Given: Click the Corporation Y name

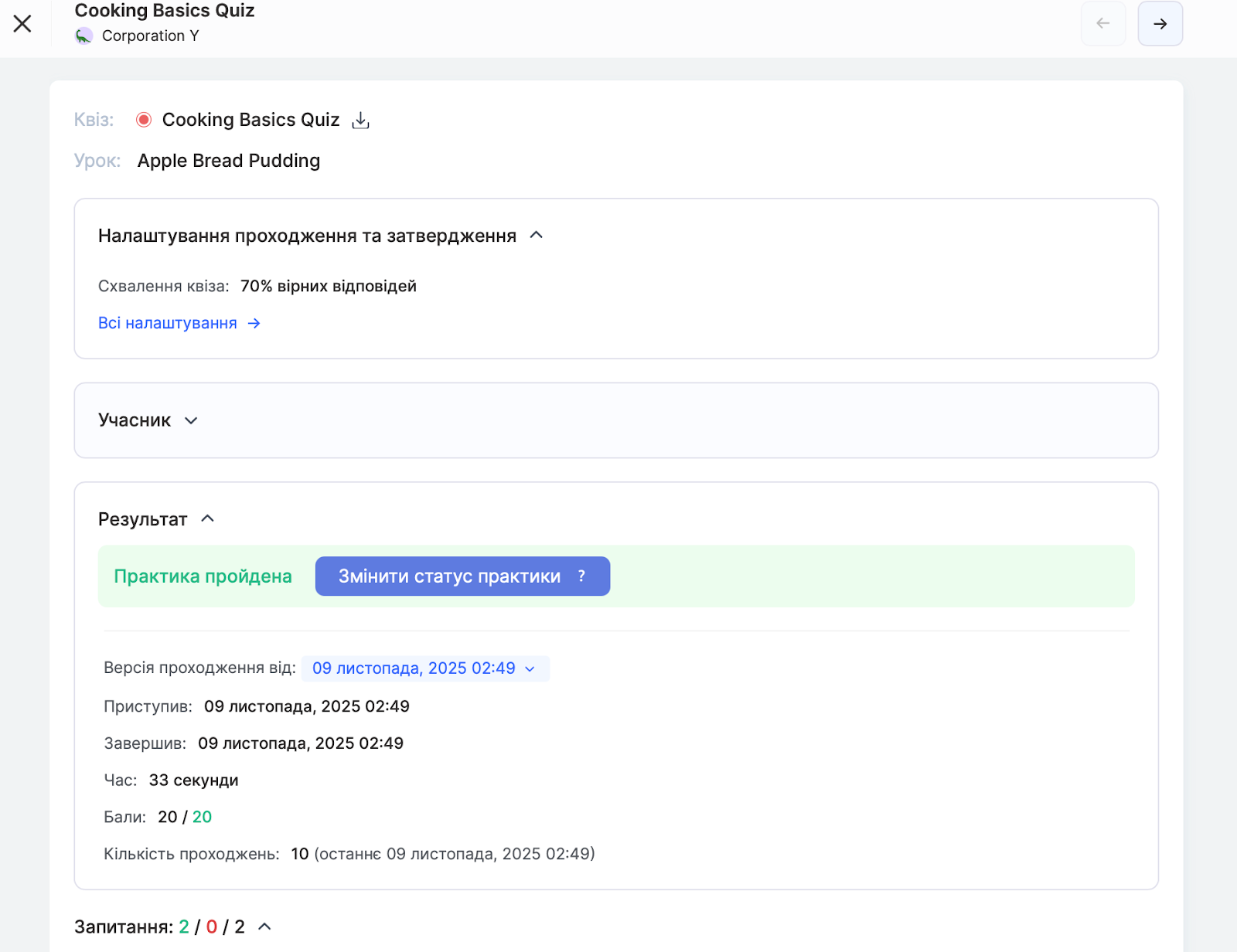Looking at the screenshot, I should (x=150, y=36).
